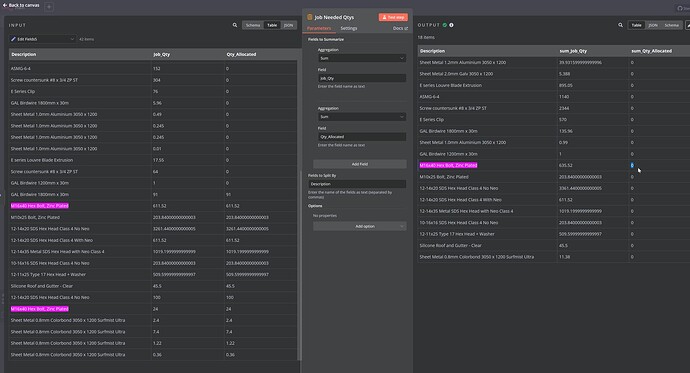This screenshot has width=690, height=373.
Task: Click the plus icon next to Back to canvas
Action: (x=49, y=7)
